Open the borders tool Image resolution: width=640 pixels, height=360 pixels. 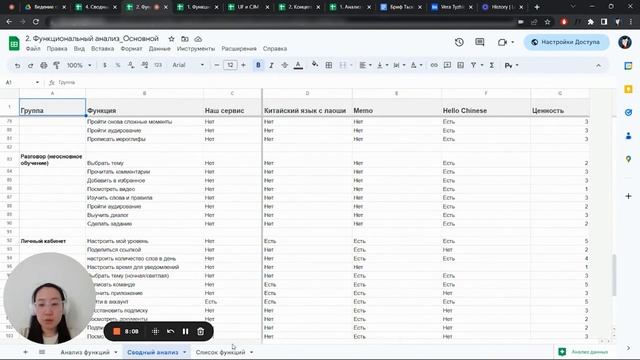coord(329,65)
